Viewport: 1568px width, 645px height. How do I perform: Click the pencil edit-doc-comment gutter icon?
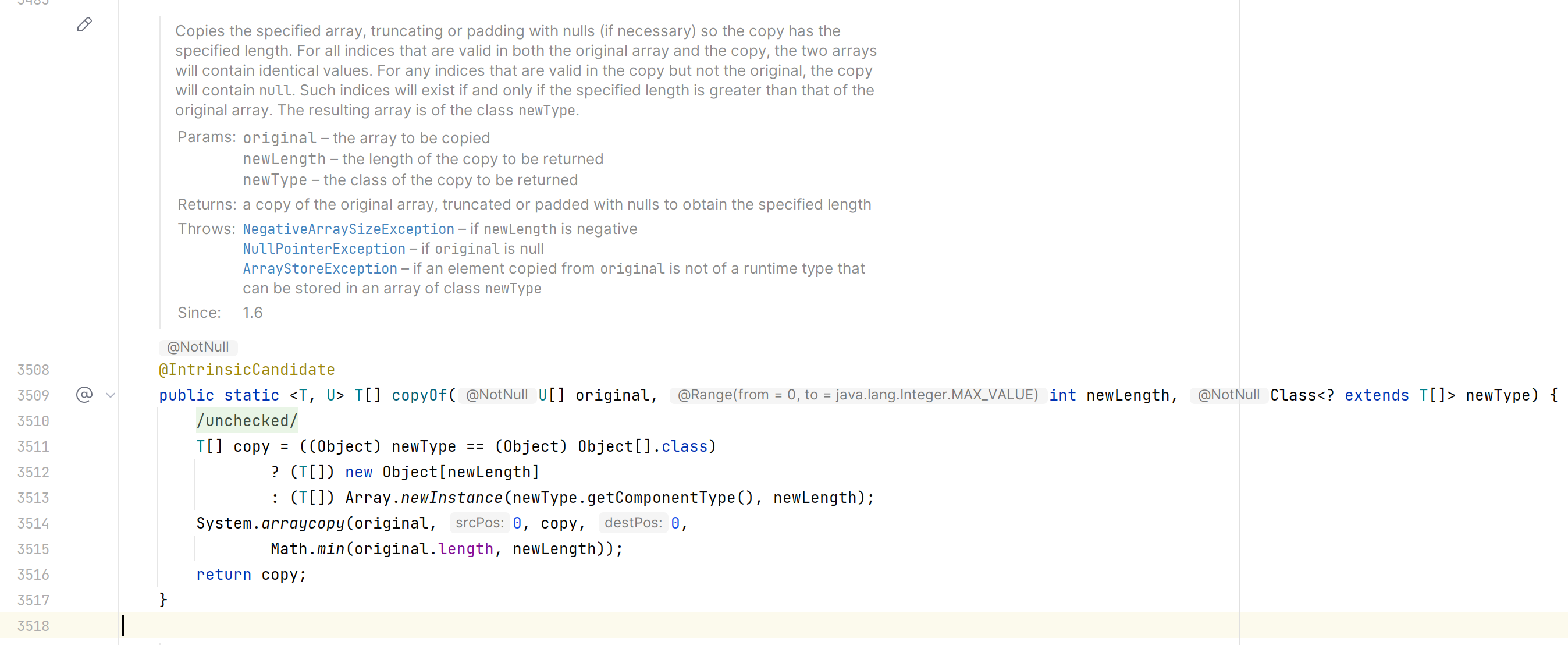point(84,25)
